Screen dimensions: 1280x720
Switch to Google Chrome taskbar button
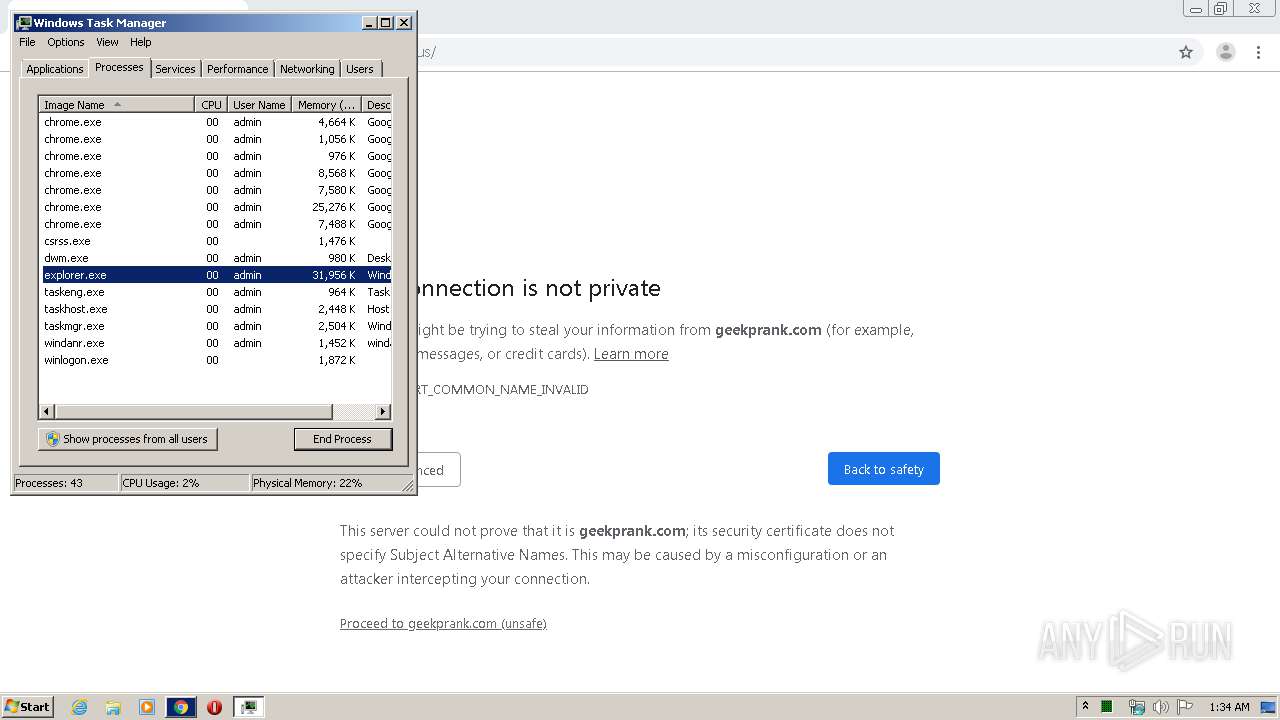click(x=181, y=707)
